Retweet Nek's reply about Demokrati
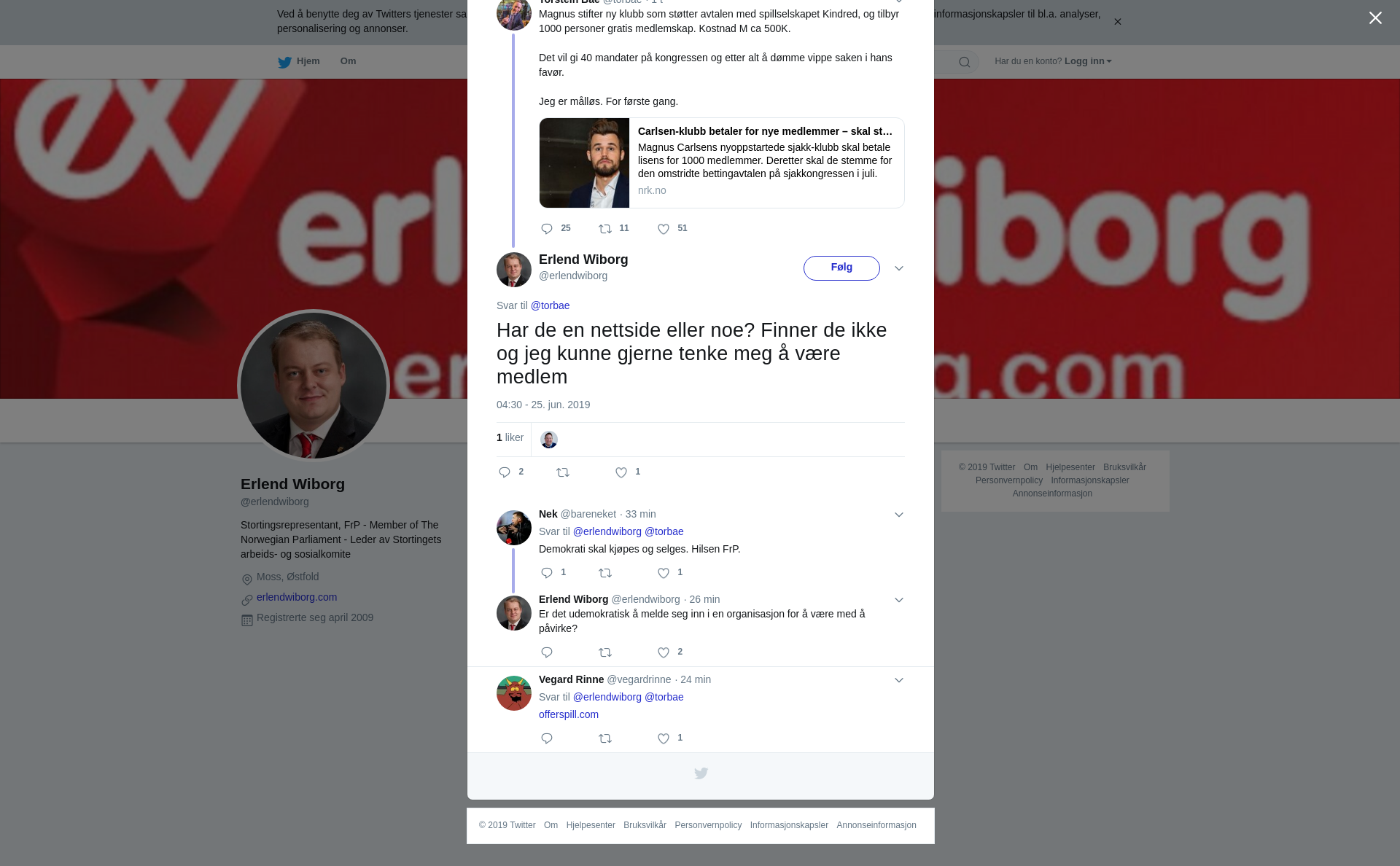The width and height of the screenshot is (1400, 866). (605, 574)
